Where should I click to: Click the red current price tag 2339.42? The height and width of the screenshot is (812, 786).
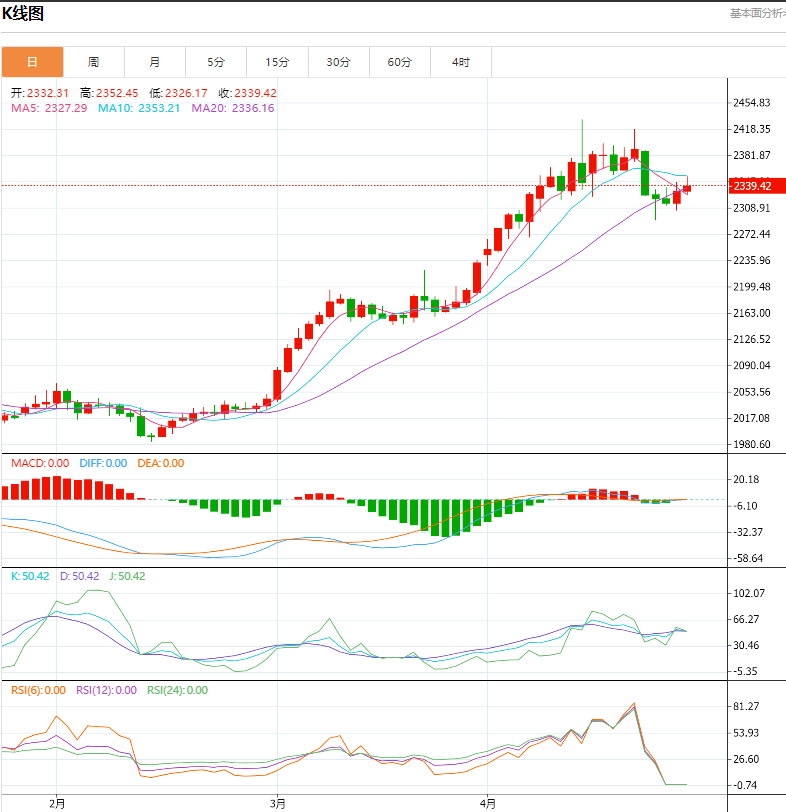(752, 186)
